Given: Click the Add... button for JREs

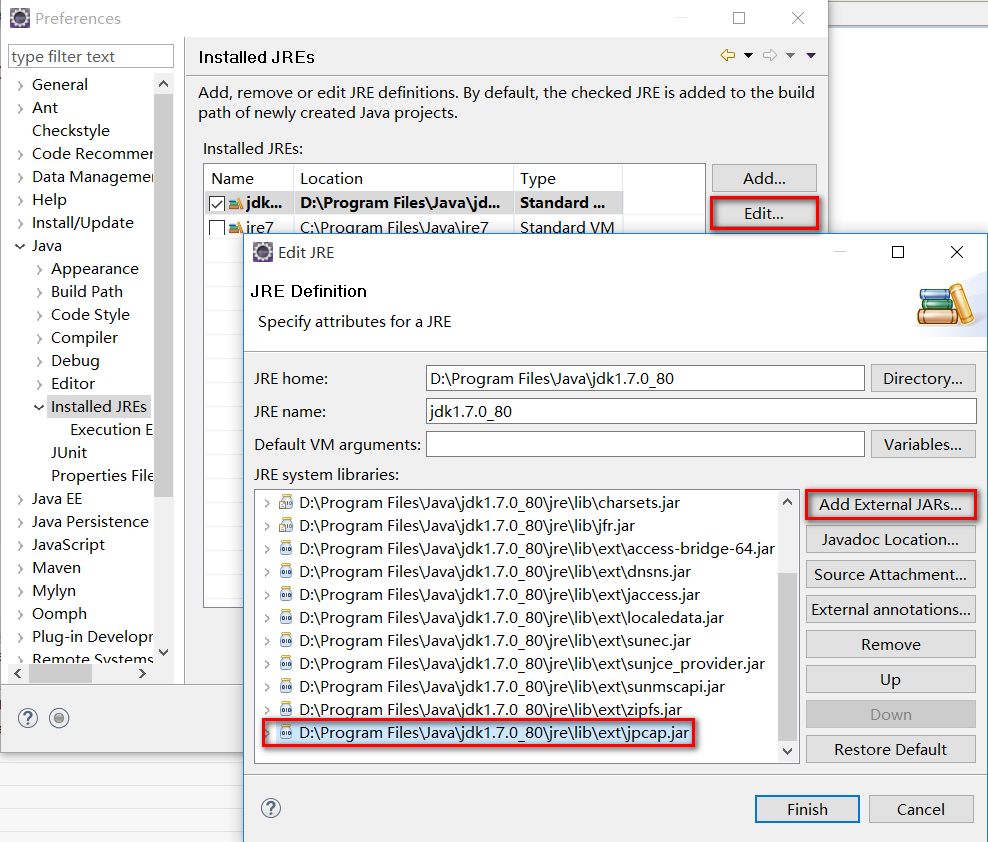Looking at the screenshot, I should point(764,178).
